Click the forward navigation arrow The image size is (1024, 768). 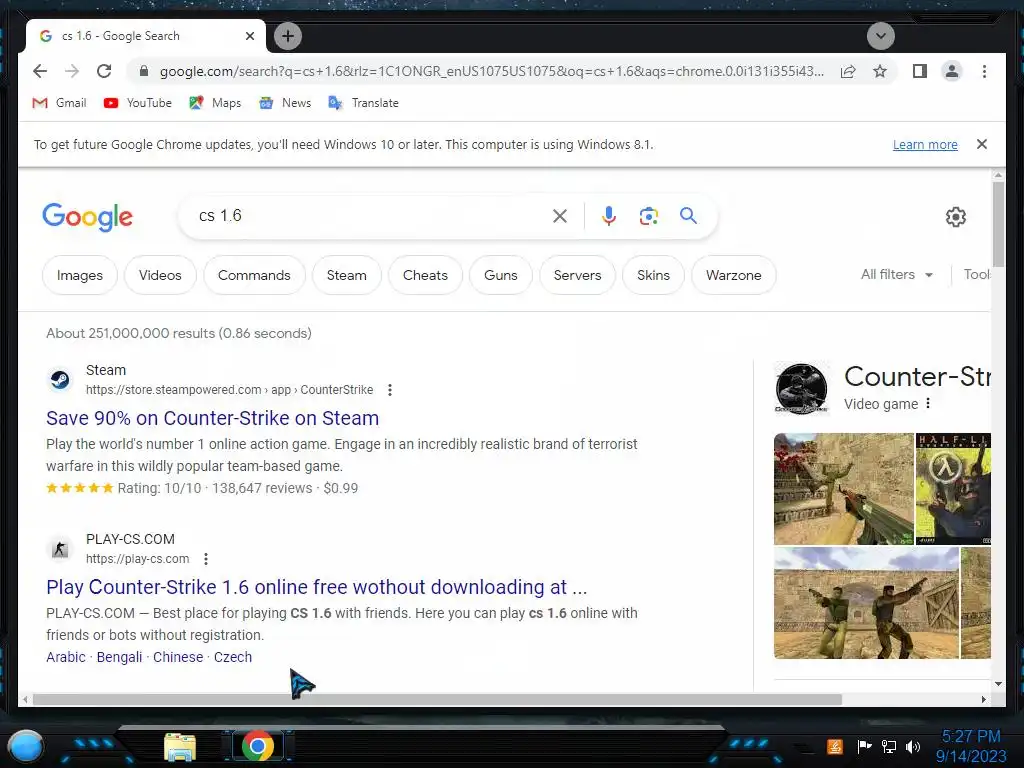pos(72,71)
